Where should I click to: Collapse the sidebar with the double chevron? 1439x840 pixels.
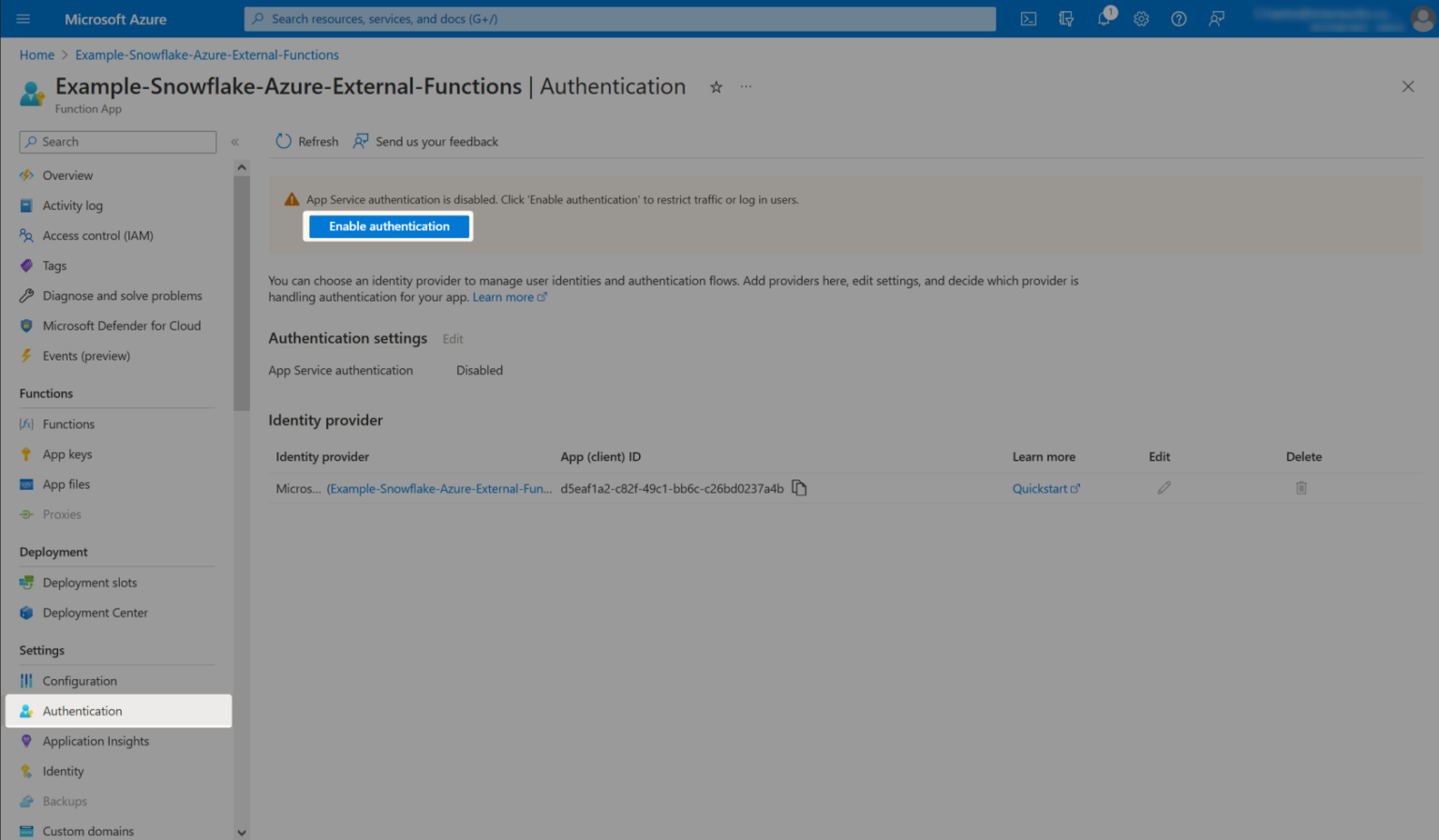coord(235,141)
